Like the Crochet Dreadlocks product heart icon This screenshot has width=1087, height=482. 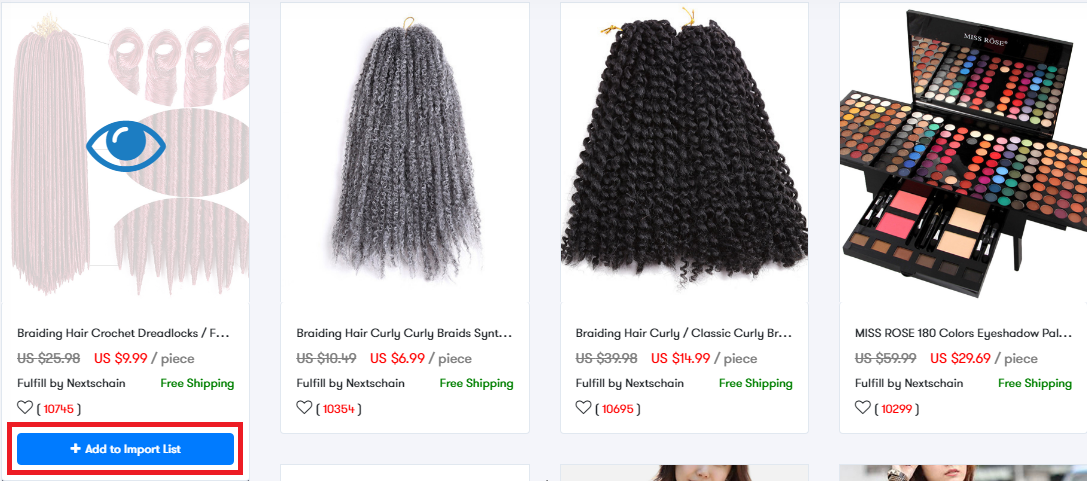coord(25,408)
